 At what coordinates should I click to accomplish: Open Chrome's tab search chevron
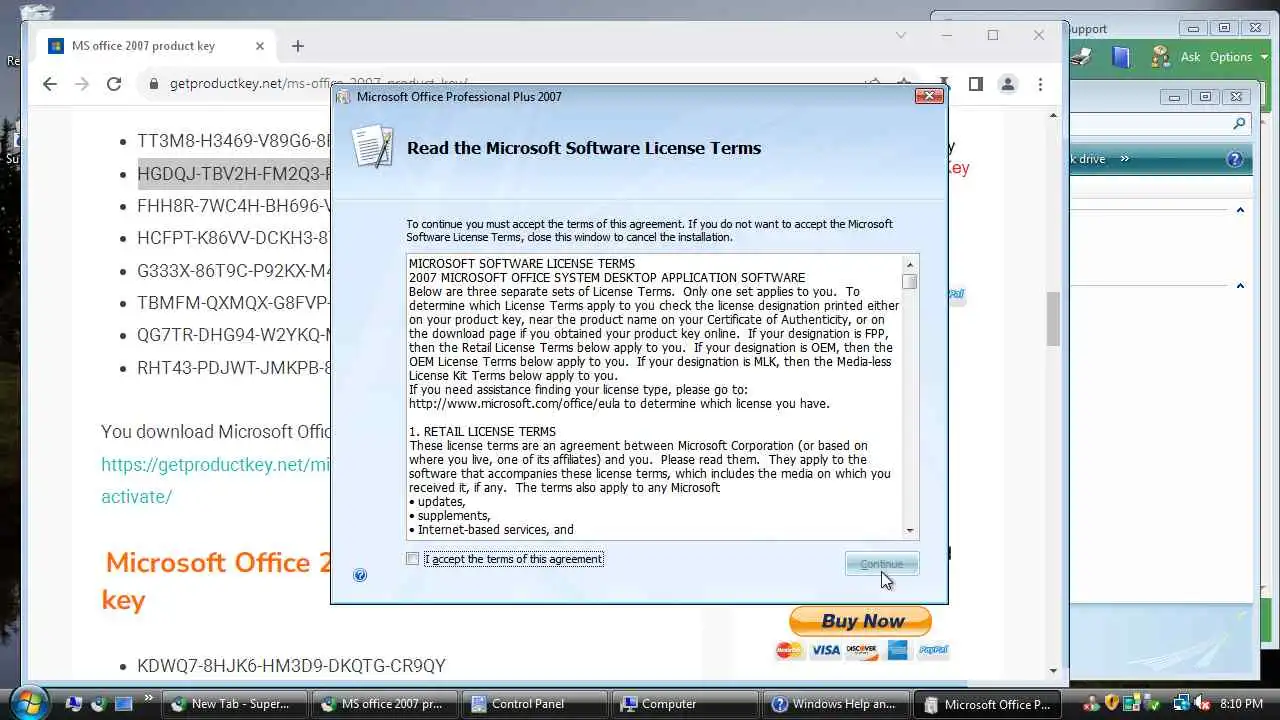point(901,35)
